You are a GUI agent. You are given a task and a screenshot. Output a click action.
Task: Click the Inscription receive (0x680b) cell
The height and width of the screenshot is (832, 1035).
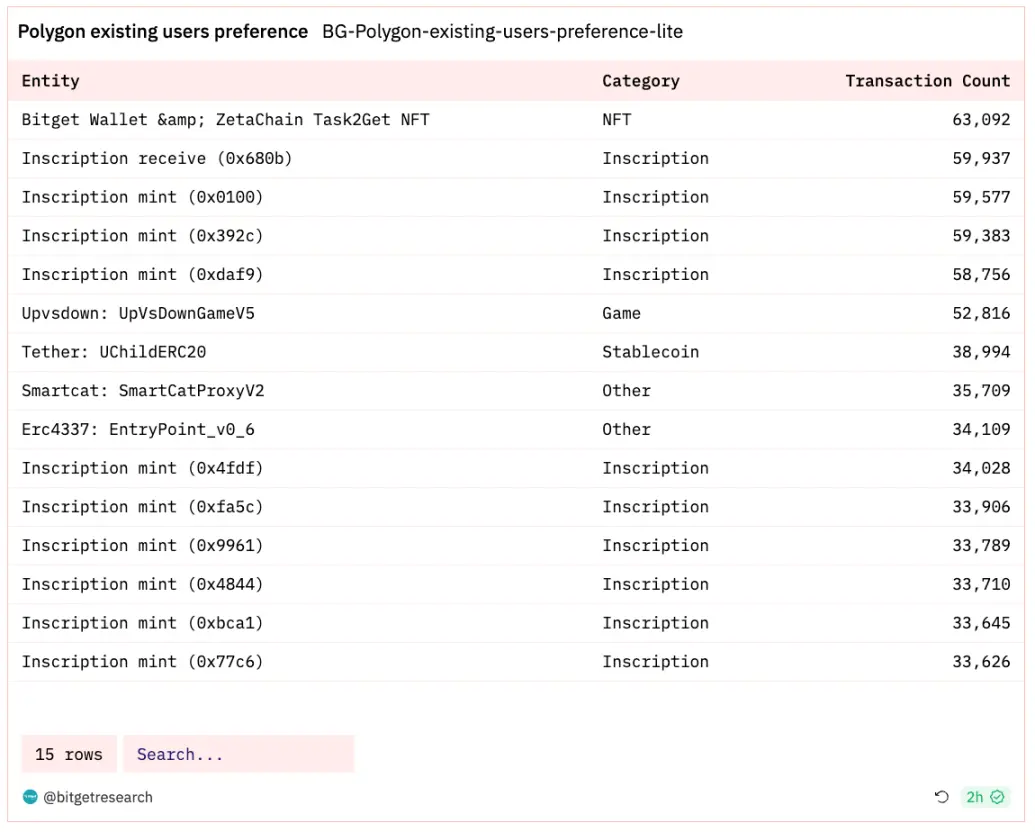(157, 158)
